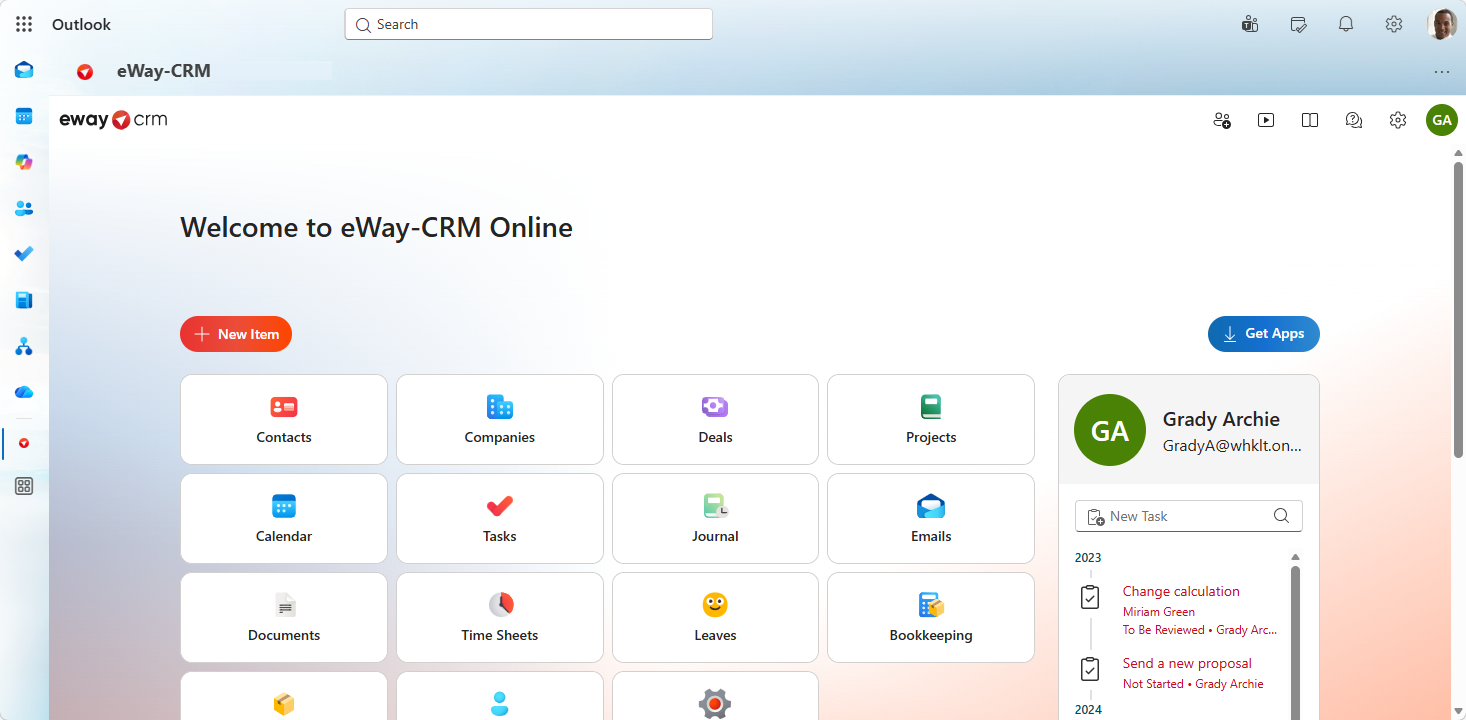Open Mail in Outlook sidebar

[24, 70]
